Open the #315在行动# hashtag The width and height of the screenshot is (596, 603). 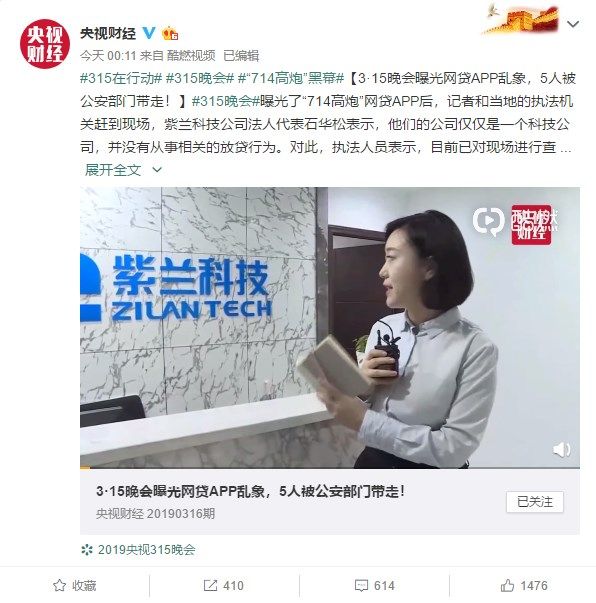coord(121,78)
